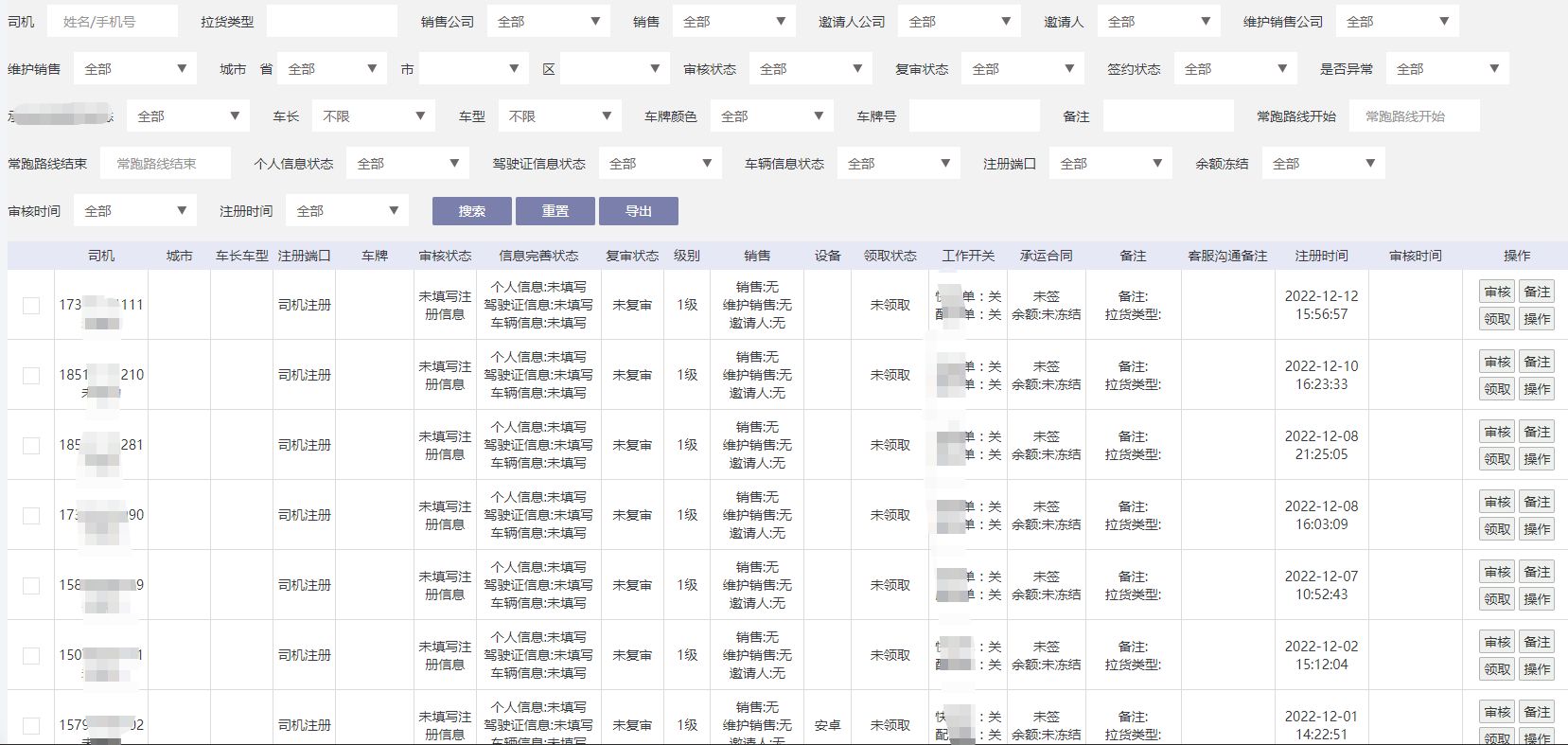Screen dimensions: 1568x745
Task: Open the 余额冻结 dropdown
Action: click(1324, 163)
